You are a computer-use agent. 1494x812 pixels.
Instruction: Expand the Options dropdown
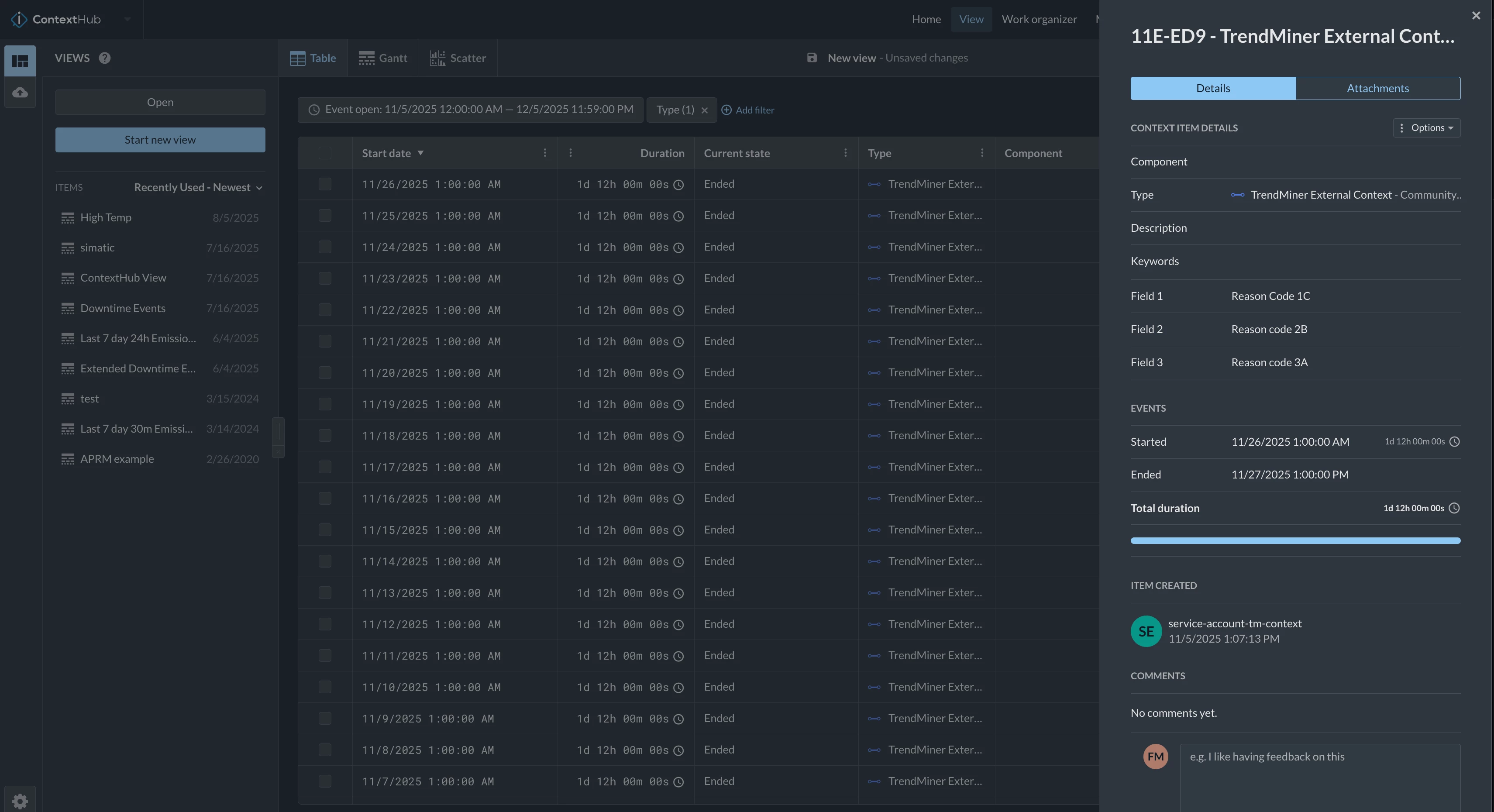coord(1427,127)
